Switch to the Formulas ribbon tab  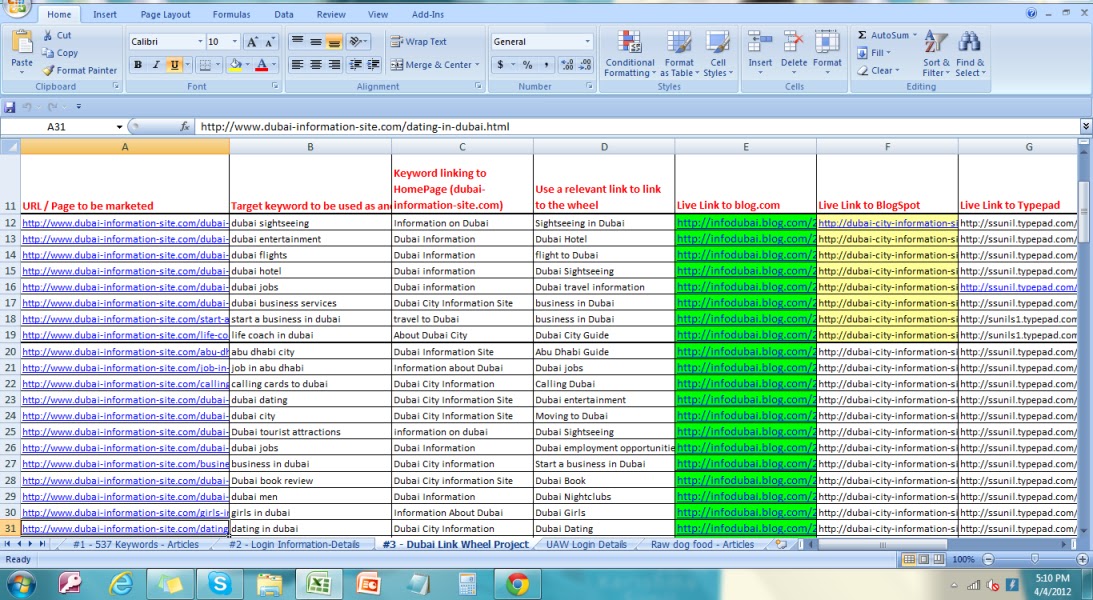(231, 13)
